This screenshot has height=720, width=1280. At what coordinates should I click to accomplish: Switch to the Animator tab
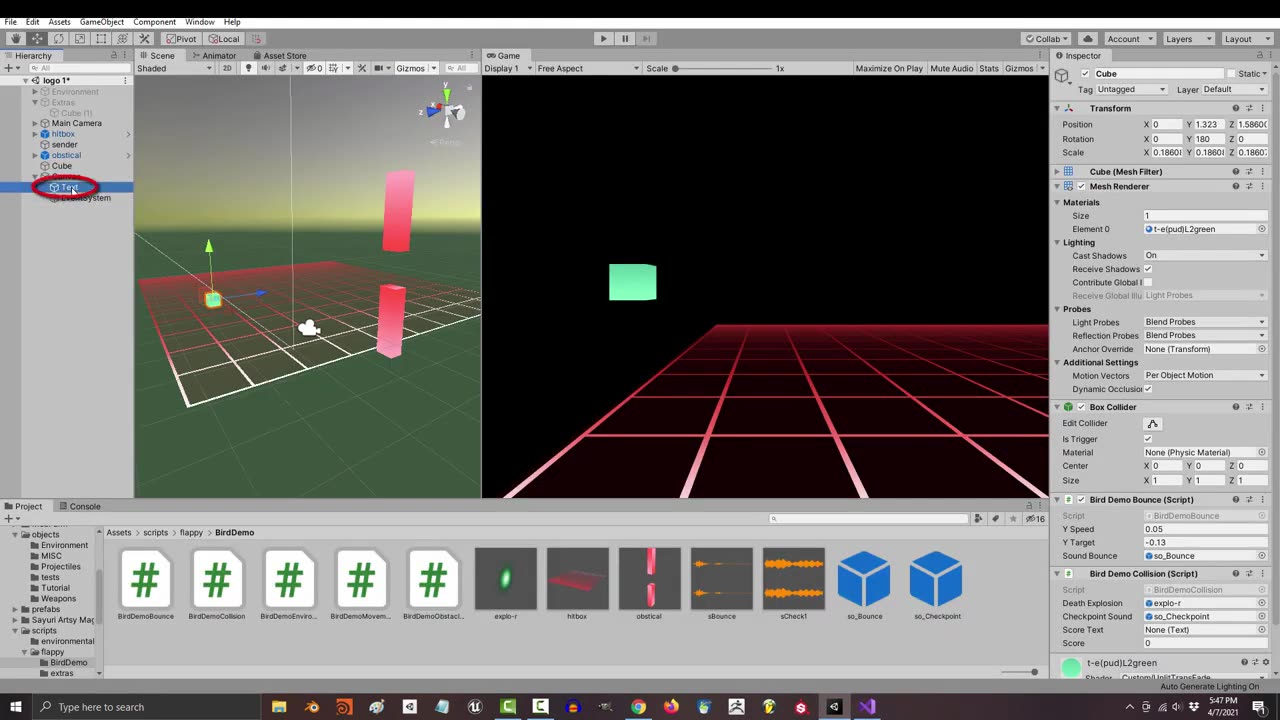(213, 55)
